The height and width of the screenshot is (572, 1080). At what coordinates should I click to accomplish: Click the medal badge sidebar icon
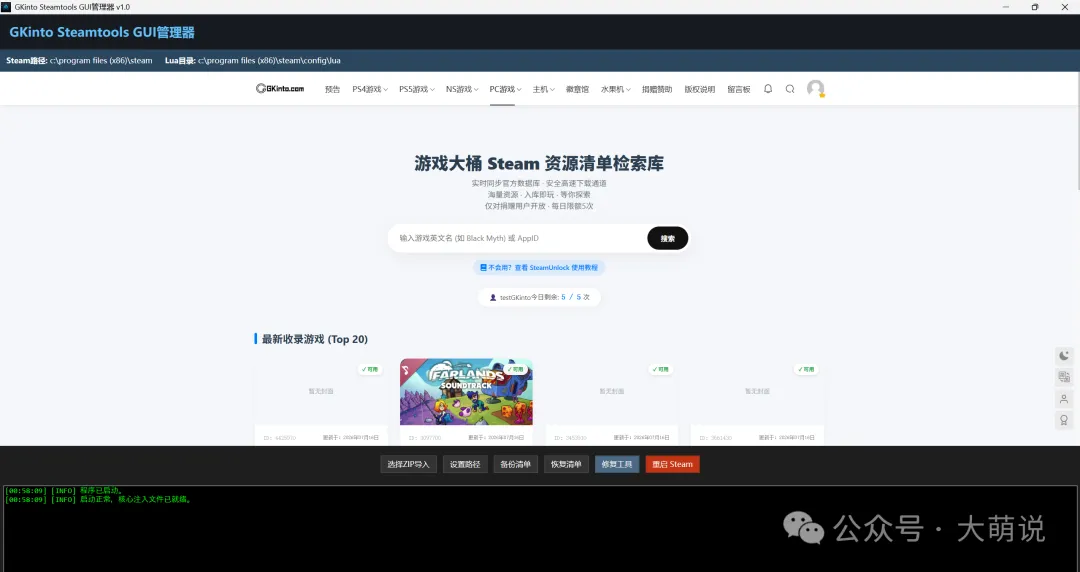[1064, 420]
